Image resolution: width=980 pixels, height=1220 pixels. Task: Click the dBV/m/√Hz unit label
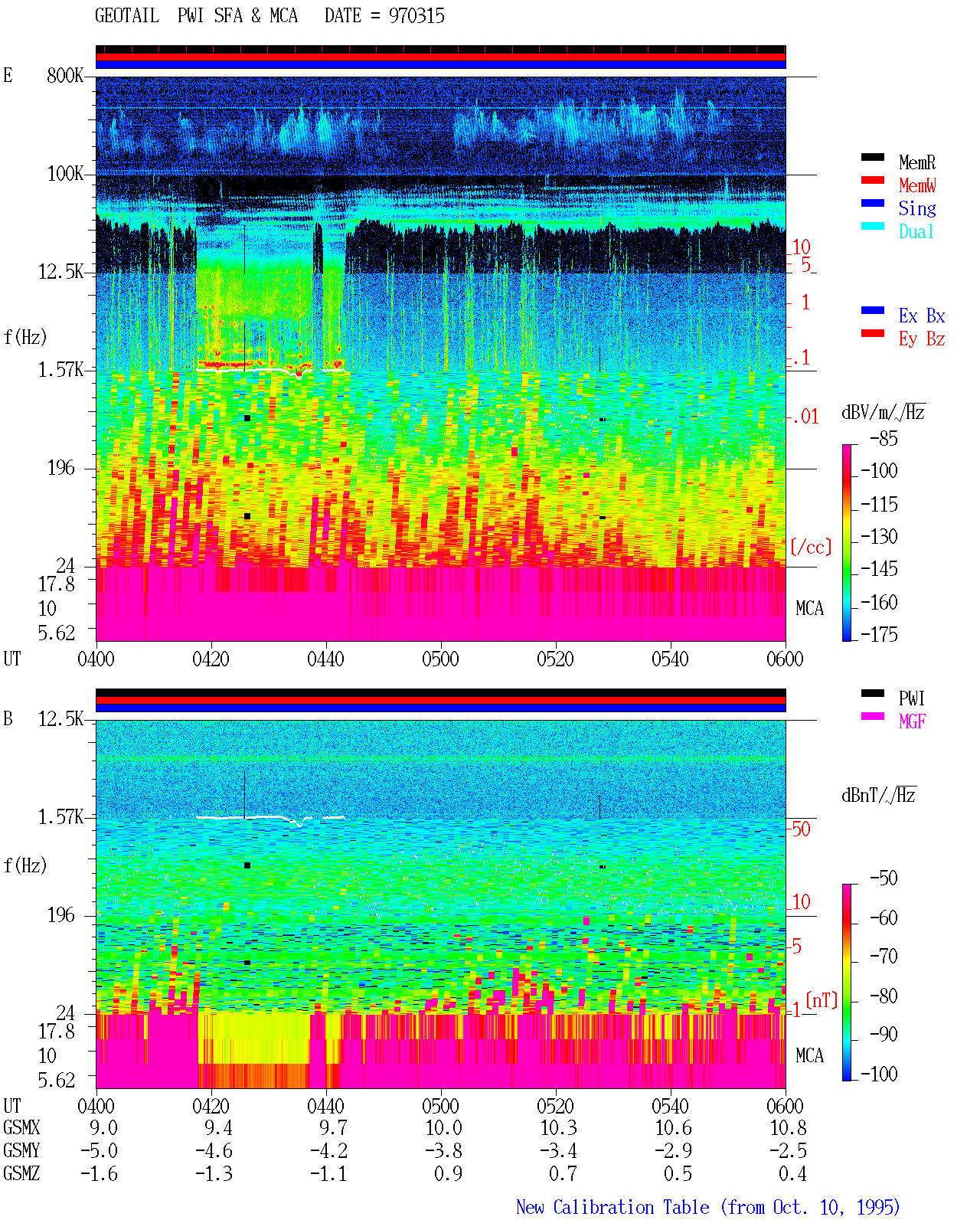pos(884,412)
